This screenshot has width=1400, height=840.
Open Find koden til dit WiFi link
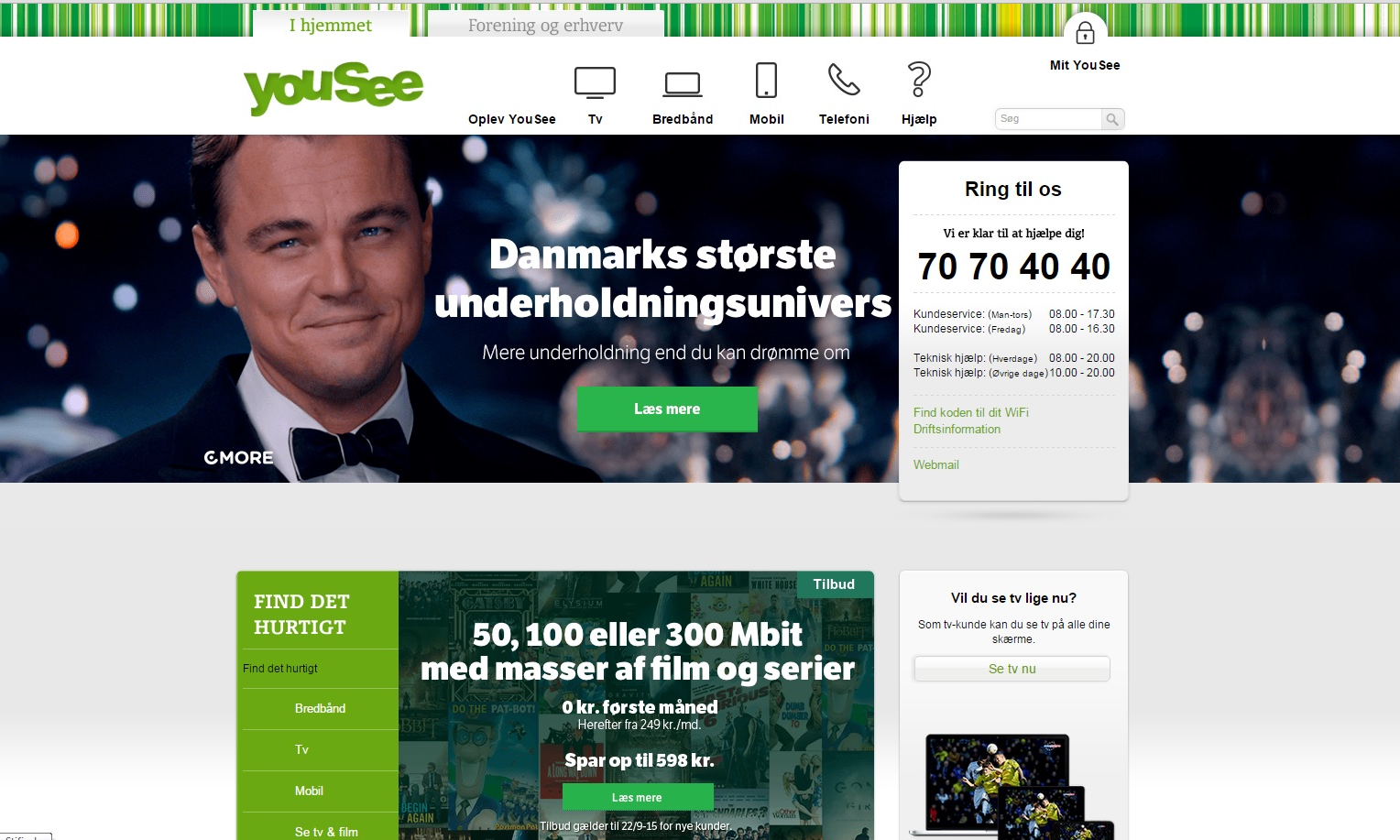(971, 412)
